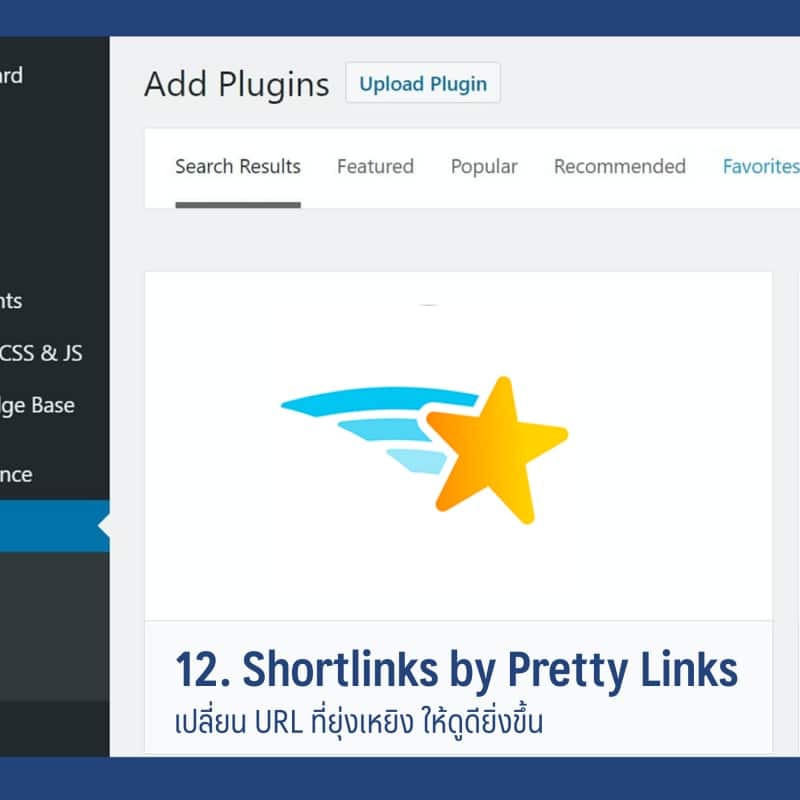This screenshot has width=800, height=800.
Task: Select the Popular tab
Action: pyautogui.click(x=484, y=167)
